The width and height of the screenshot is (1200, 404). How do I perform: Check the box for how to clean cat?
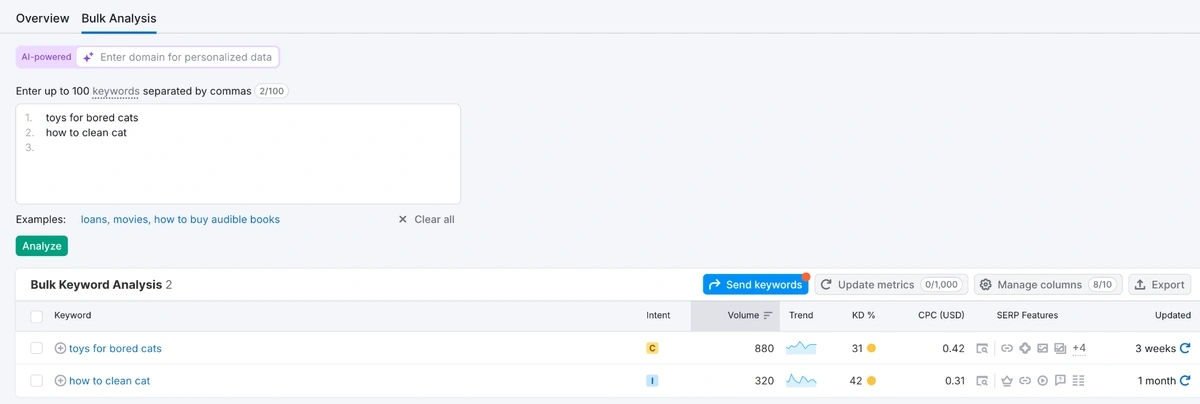coord(36,380)
